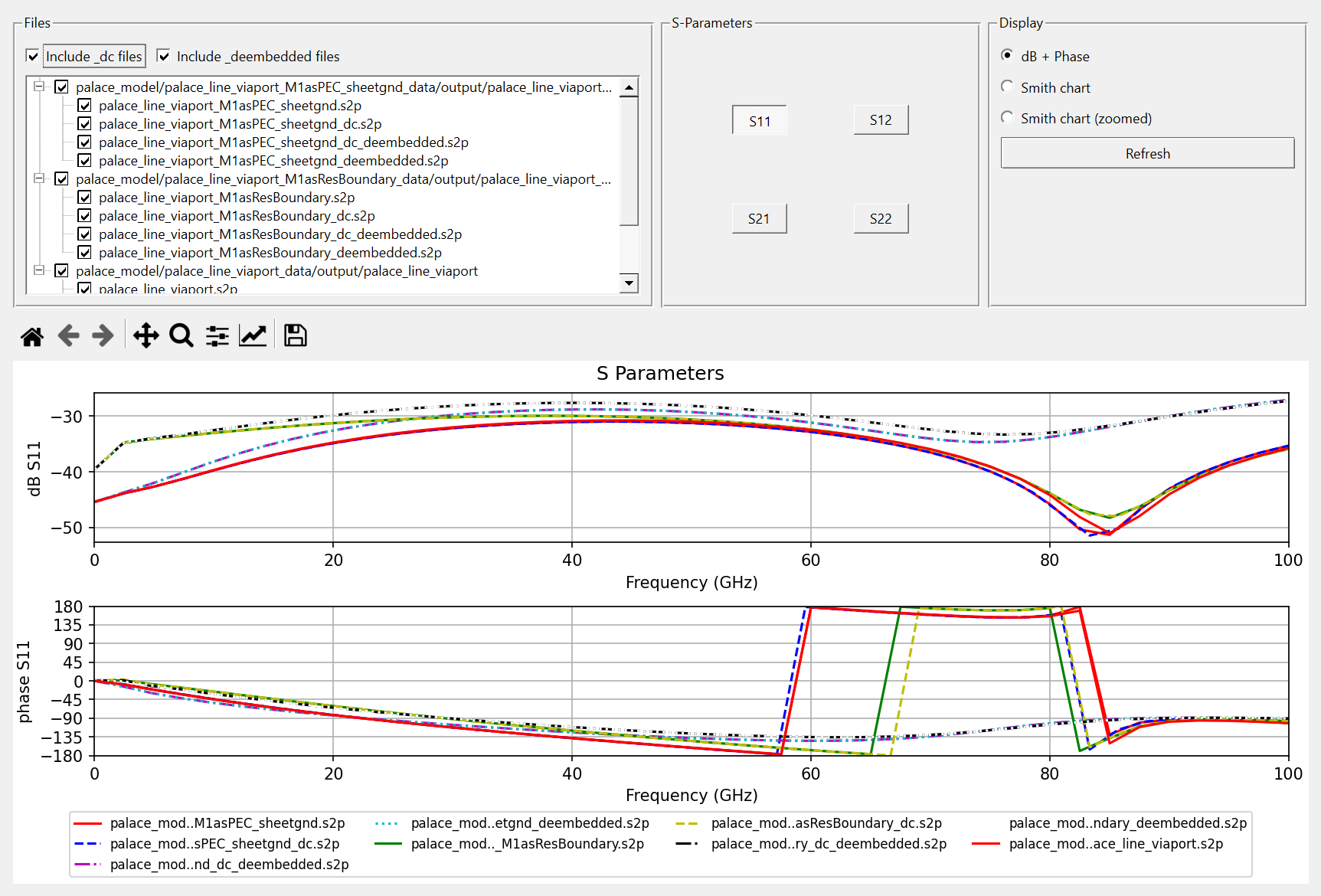Click the phase S11 y-axis label
1321x896 pixels.
[24, 682]
